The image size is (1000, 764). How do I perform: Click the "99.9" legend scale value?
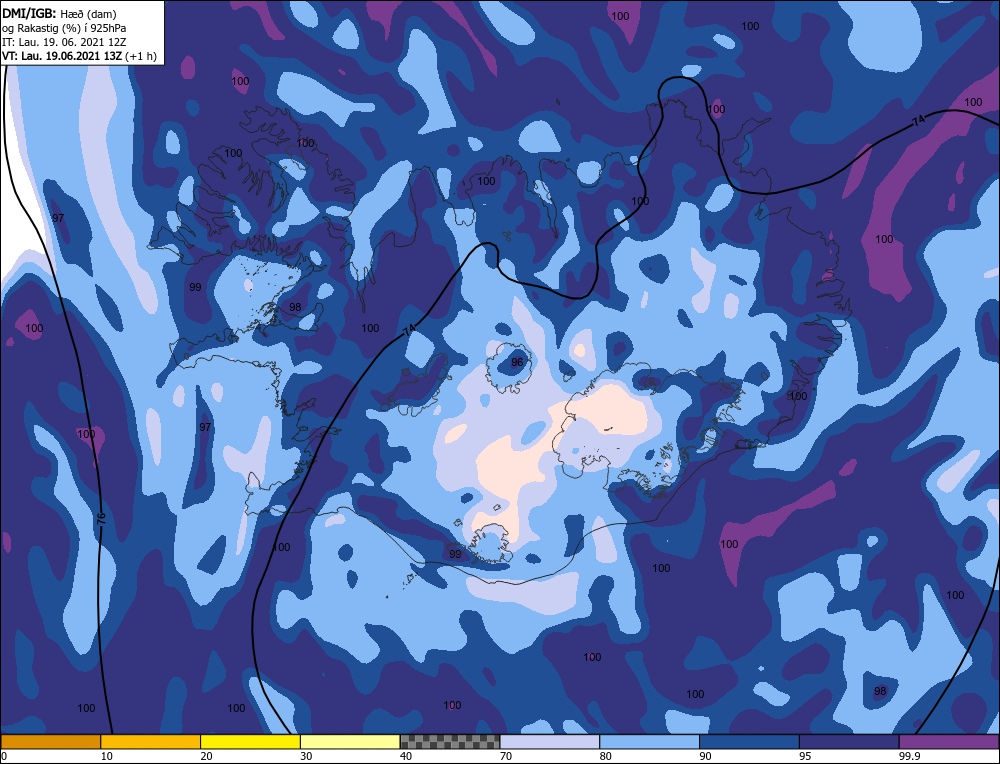tap(909, 756)
